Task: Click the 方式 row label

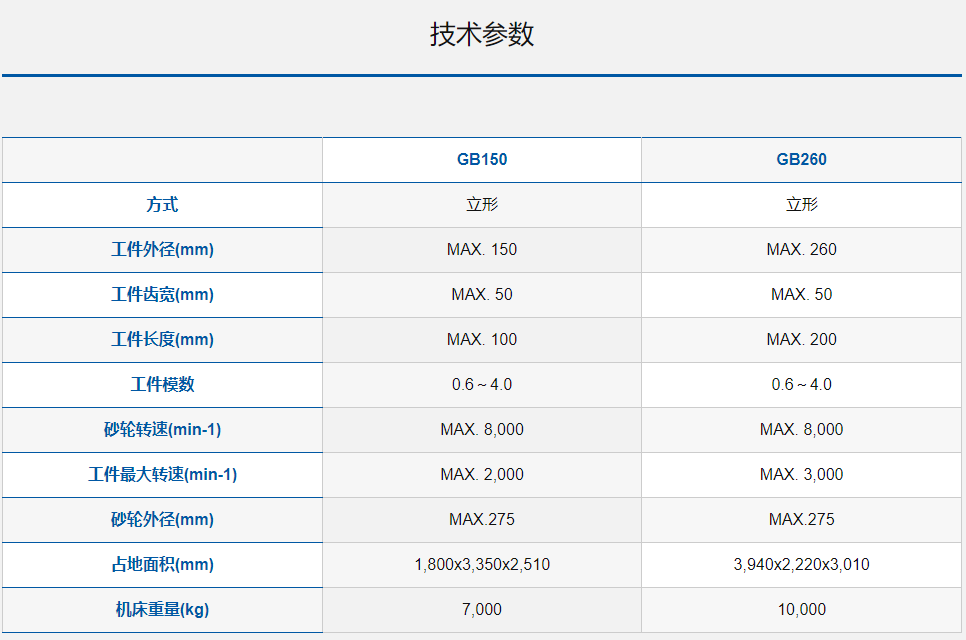Action: 162,205
